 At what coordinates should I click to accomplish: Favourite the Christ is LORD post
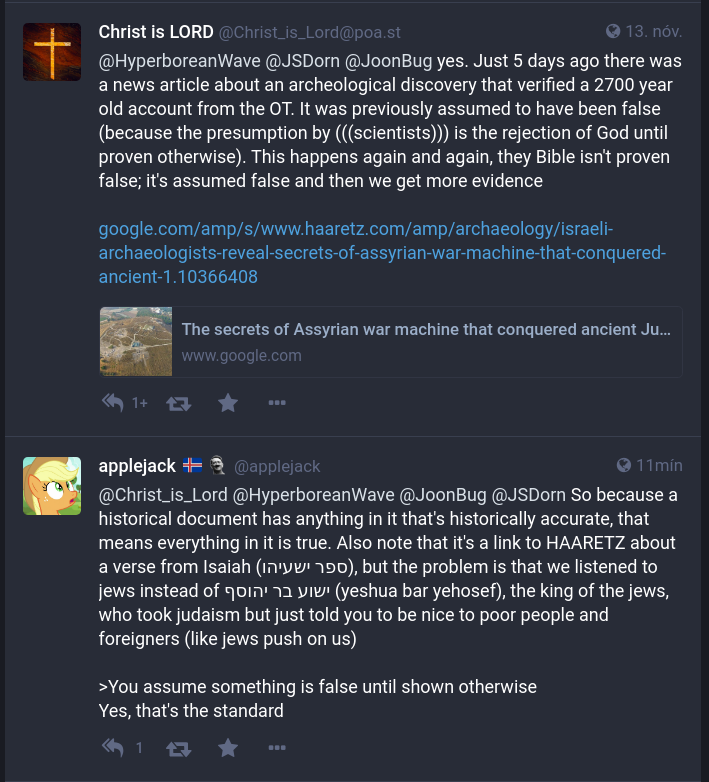[228, 403]
